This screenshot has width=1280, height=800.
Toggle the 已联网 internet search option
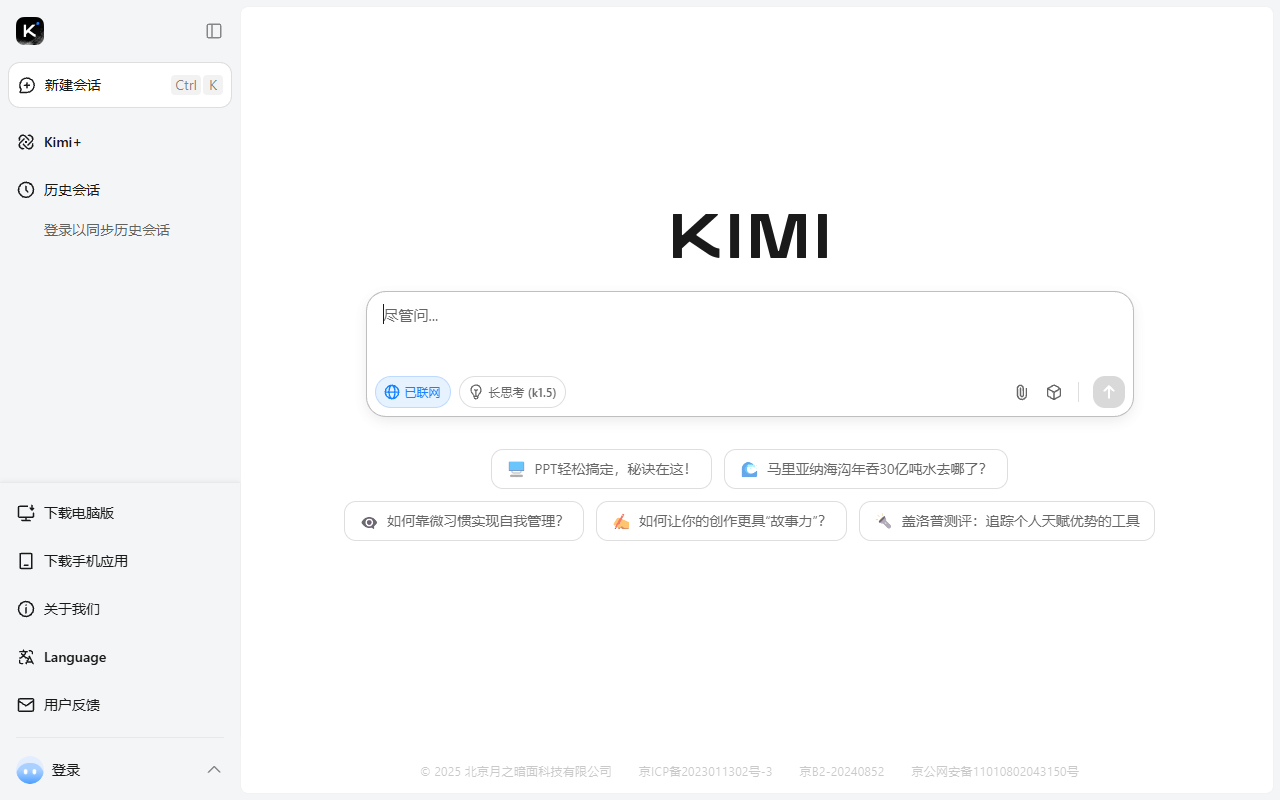[413, 392]
